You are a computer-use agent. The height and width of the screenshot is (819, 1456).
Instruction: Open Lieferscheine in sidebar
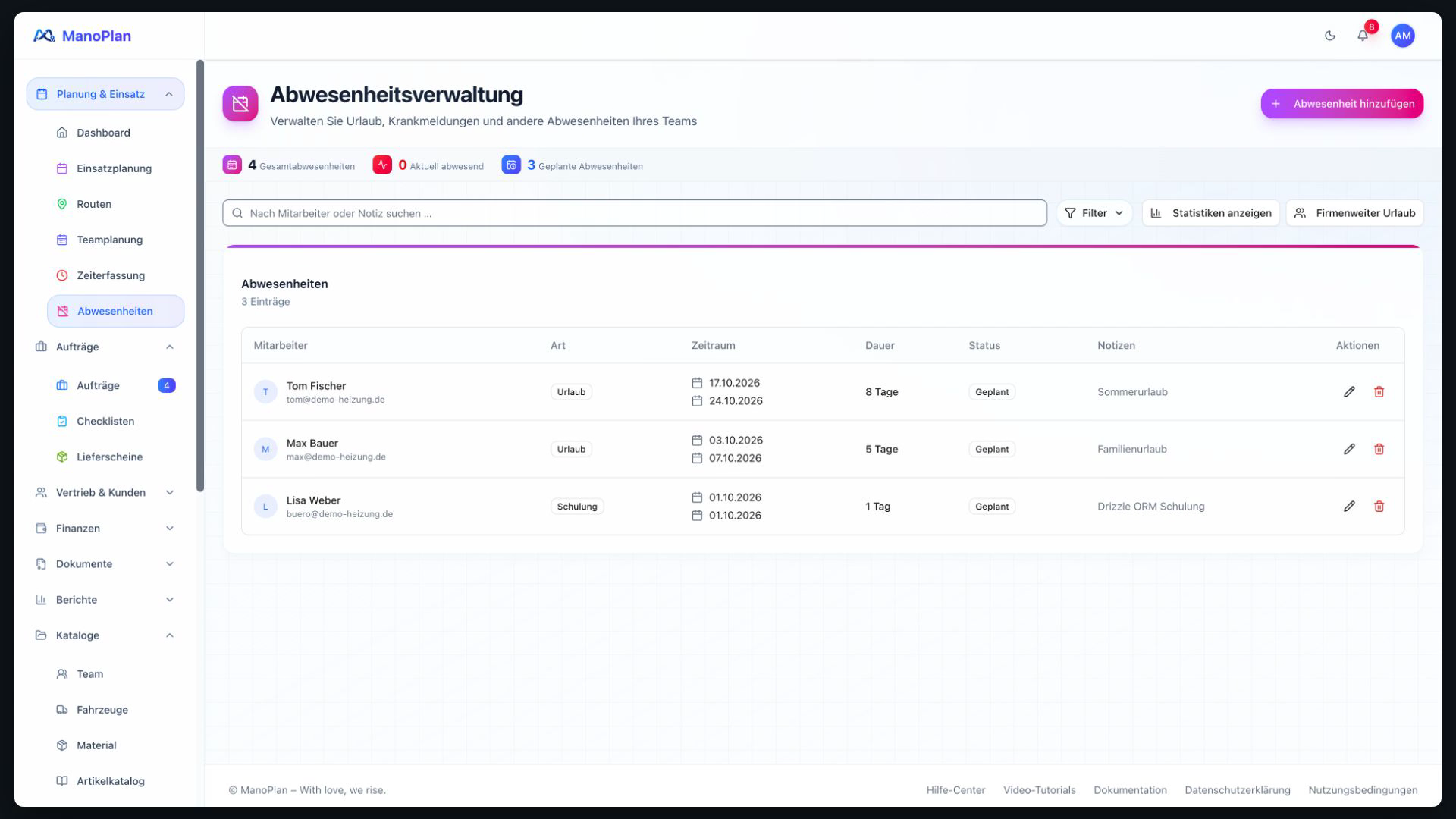coord(115,457)
